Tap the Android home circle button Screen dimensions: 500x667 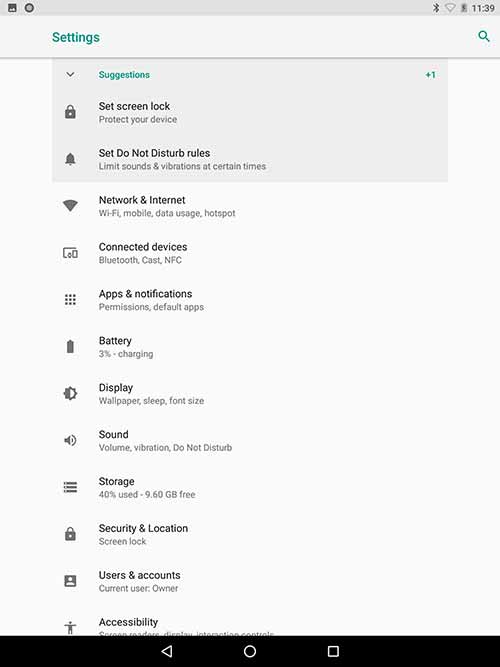click(250, 651)
